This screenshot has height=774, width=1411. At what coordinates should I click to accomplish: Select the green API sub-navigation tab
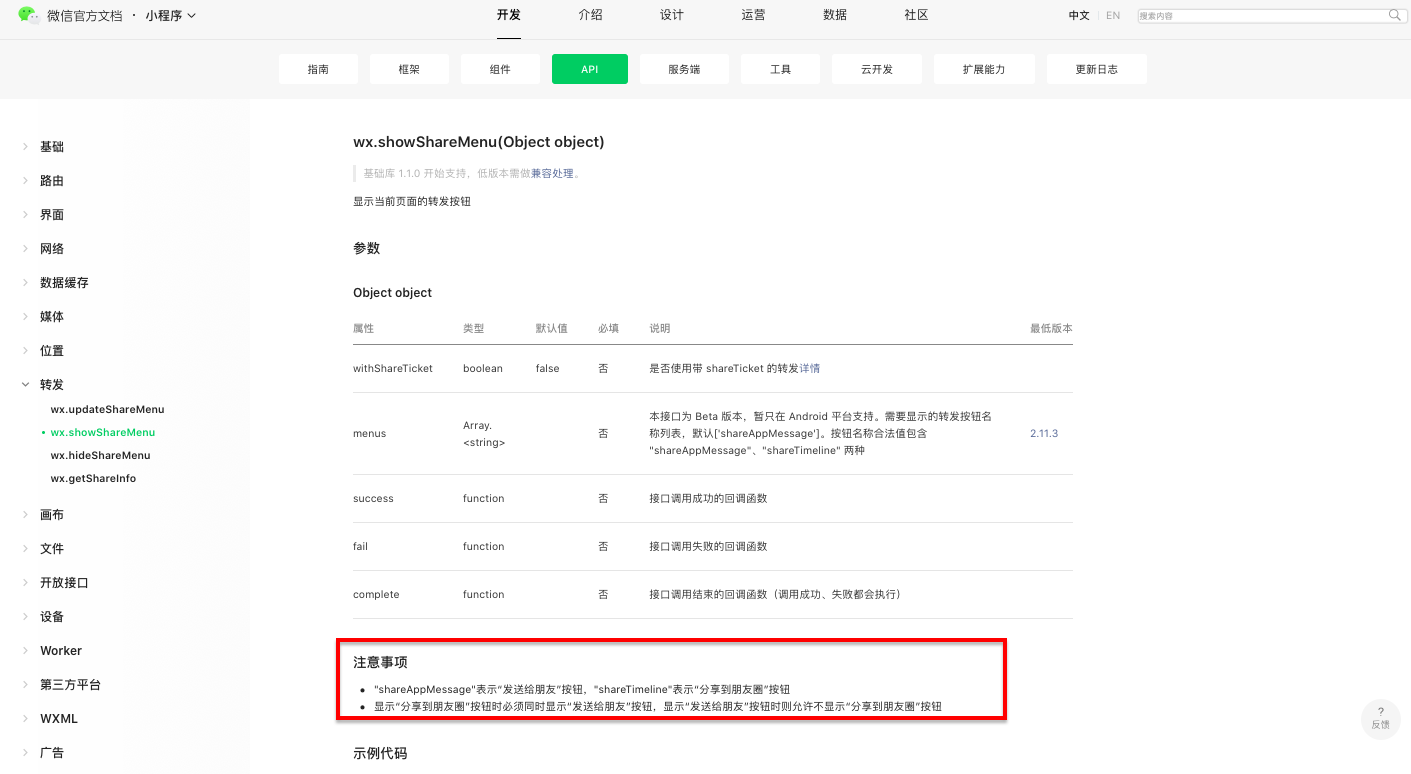point(590,69)
